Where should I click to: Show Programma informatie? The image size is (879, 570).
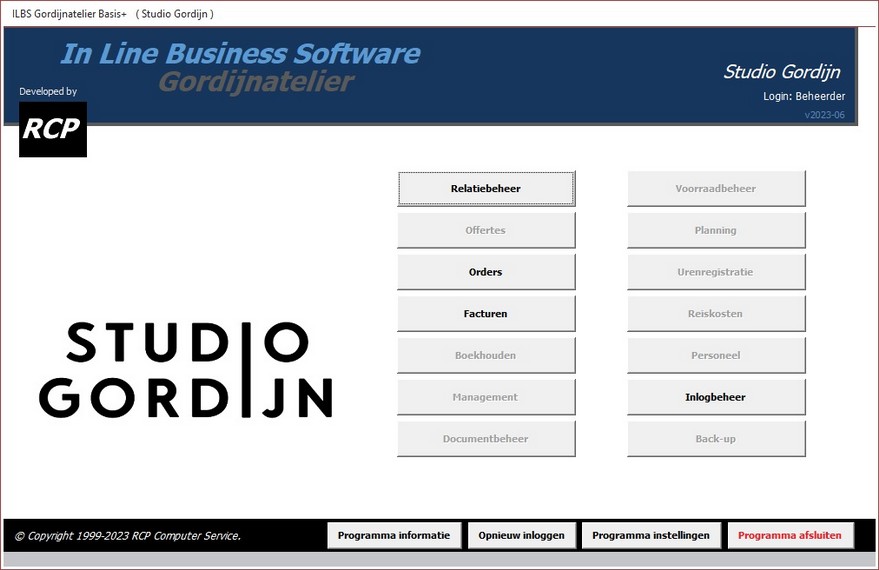click(394, 535)
